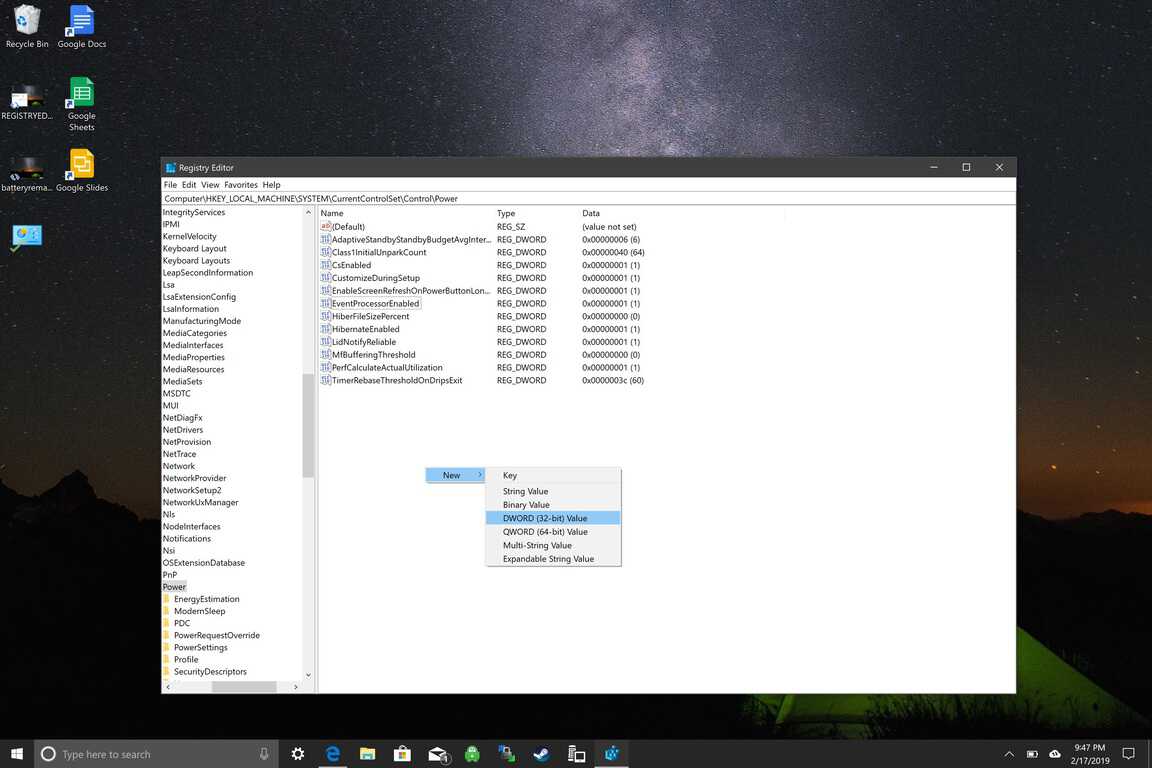Click the CsEnabled value icon
Viewport: 1152px width, 768px height.
tap(326, 265)
